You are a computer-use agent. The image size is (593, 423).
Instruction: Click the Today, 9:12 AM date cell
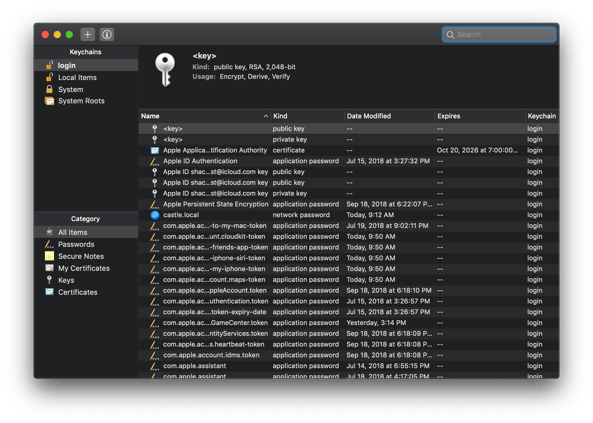[370, 215]
